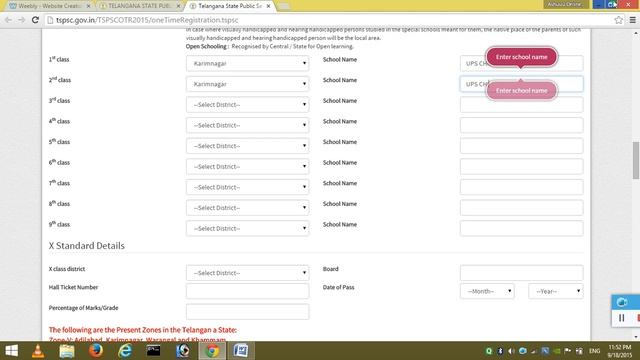The image size is (640, 360).
Task: Click the 9th class School Name field
Action: point(522,228)
